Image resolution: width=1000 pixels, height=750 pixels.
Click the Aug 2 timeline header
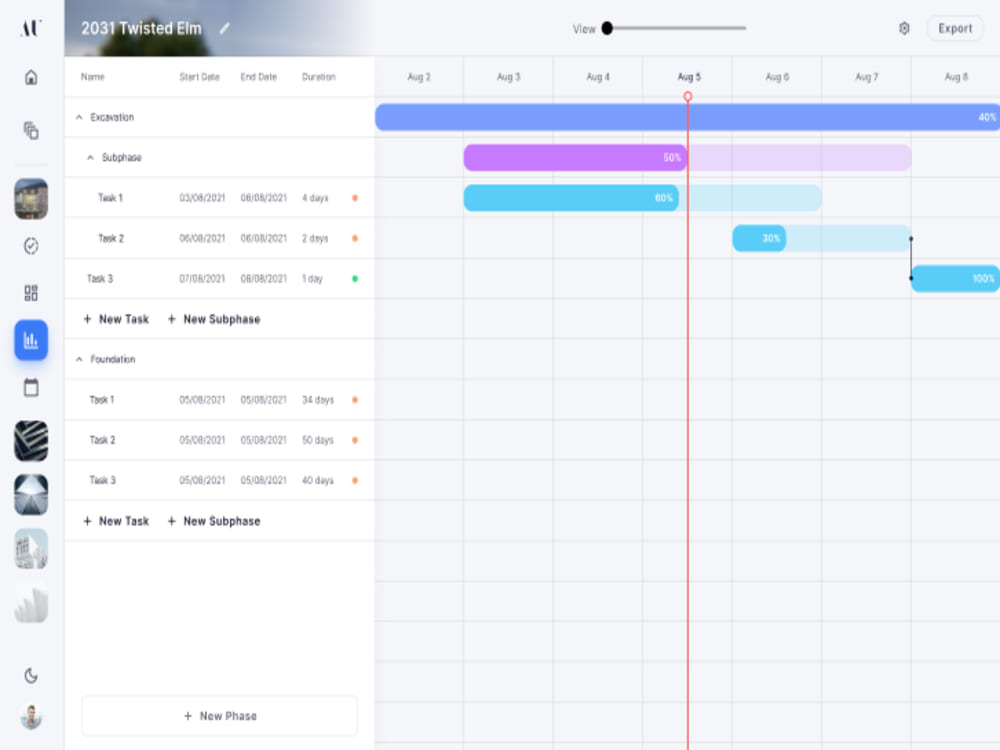click(x=419, y=77)
